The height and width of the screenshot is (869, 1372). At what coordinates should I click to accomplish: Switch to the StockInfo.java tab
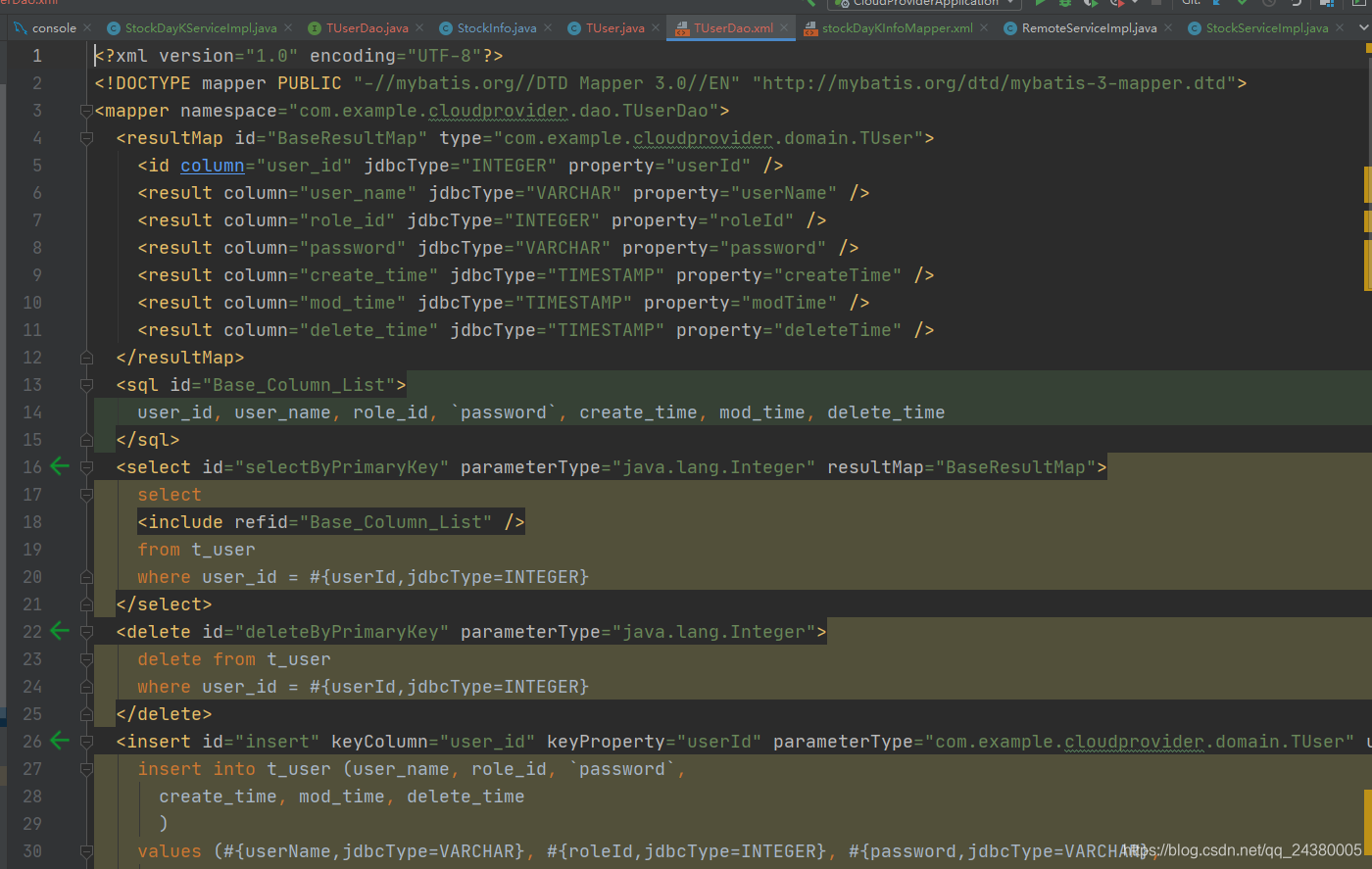[x=497, y=28]
